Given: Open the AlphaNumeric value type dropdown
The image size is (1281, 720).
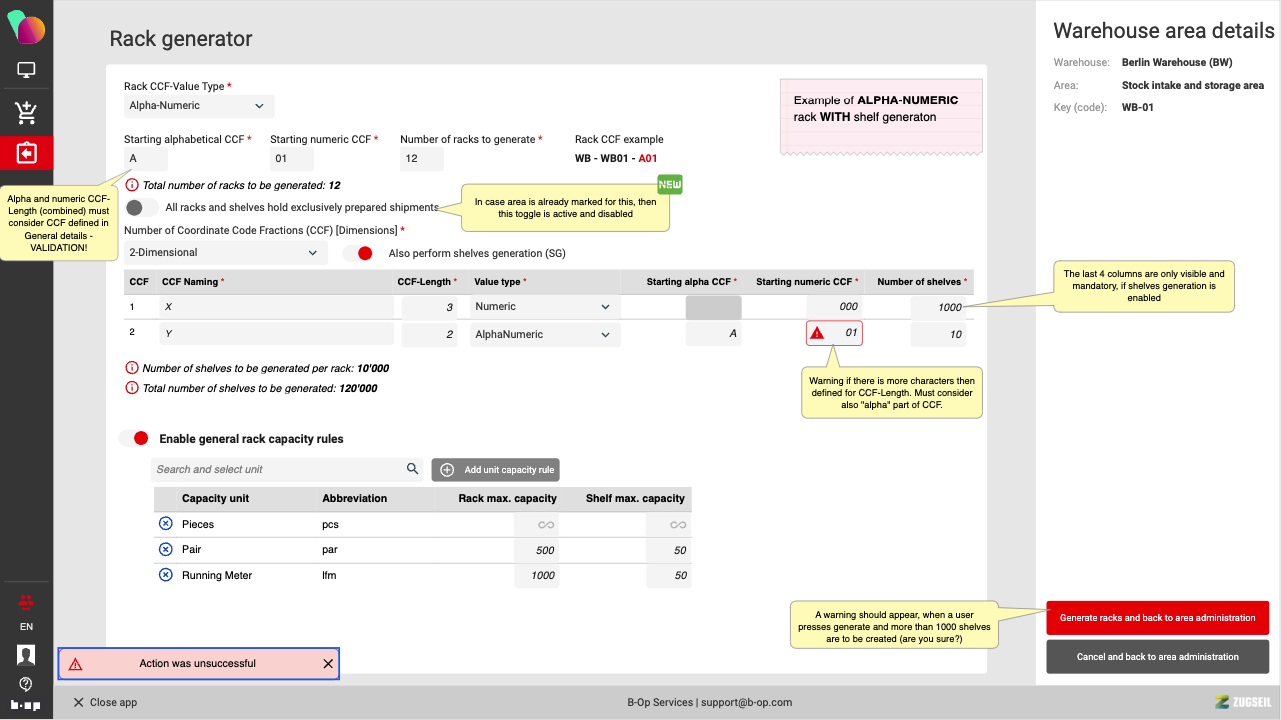Looking at the screenshot, I should tap(544, 334).
